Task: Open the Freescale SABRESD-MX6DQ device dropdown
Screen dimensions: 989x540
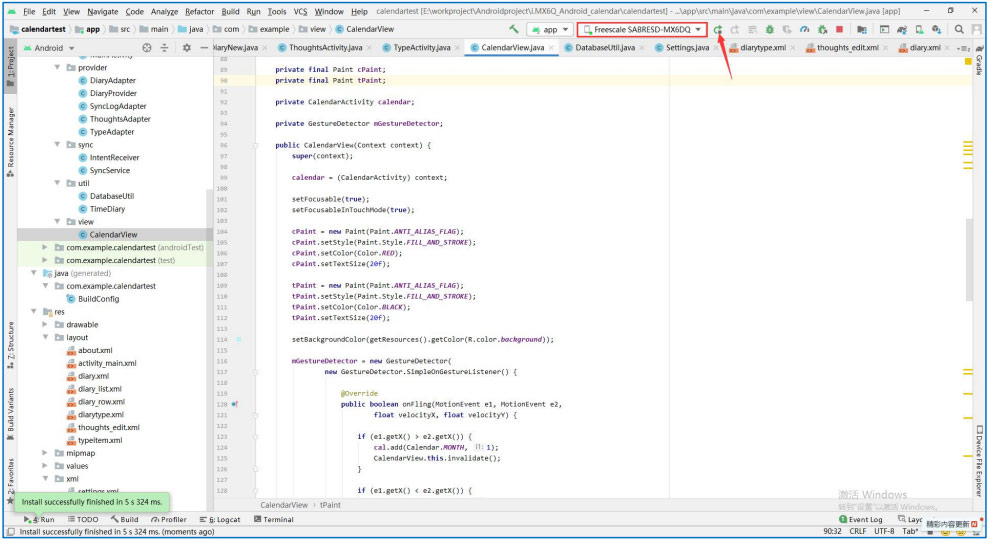Action: click(x=642, y=29)
